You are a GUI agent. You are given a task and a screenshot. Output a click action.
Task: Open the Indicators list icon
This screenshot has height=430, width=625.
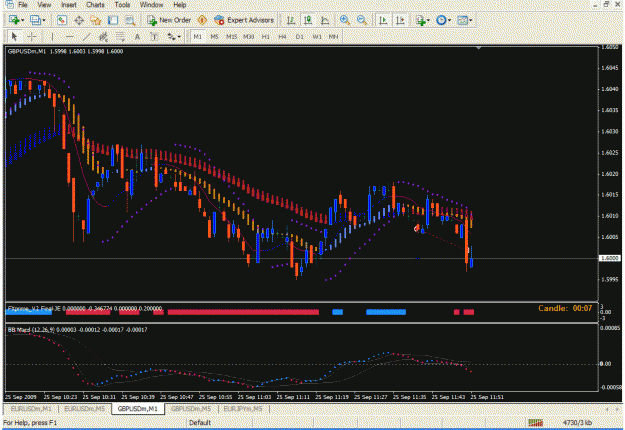420,20
